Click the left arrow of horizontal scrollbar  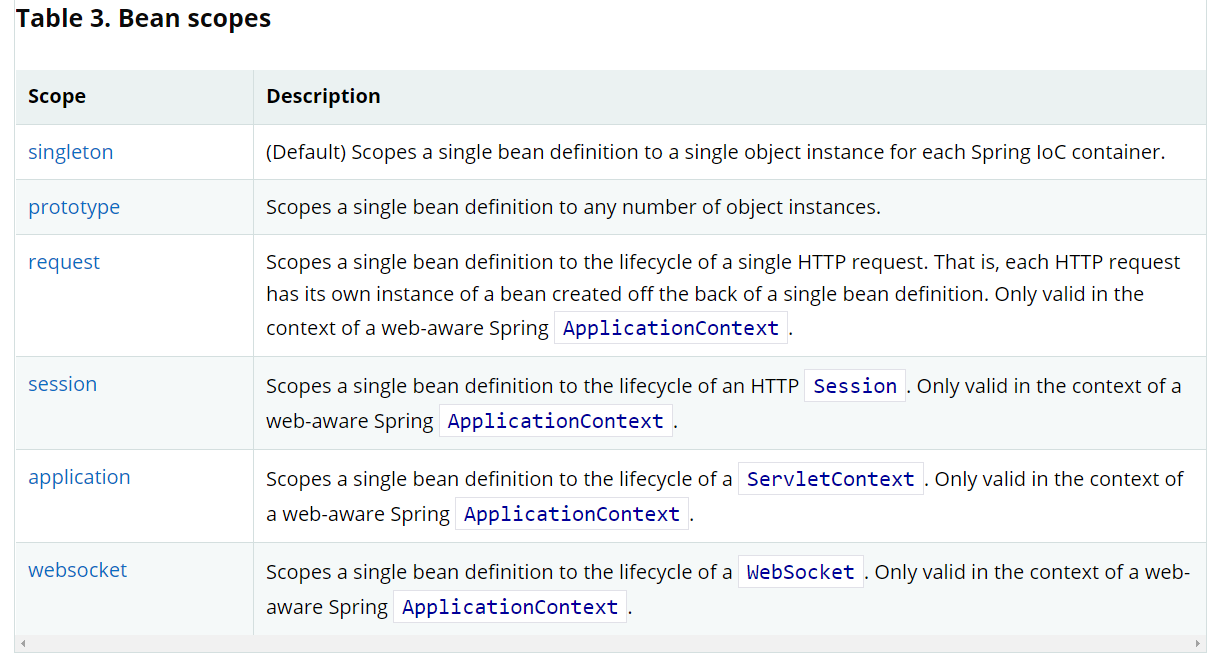pos(21,643)
